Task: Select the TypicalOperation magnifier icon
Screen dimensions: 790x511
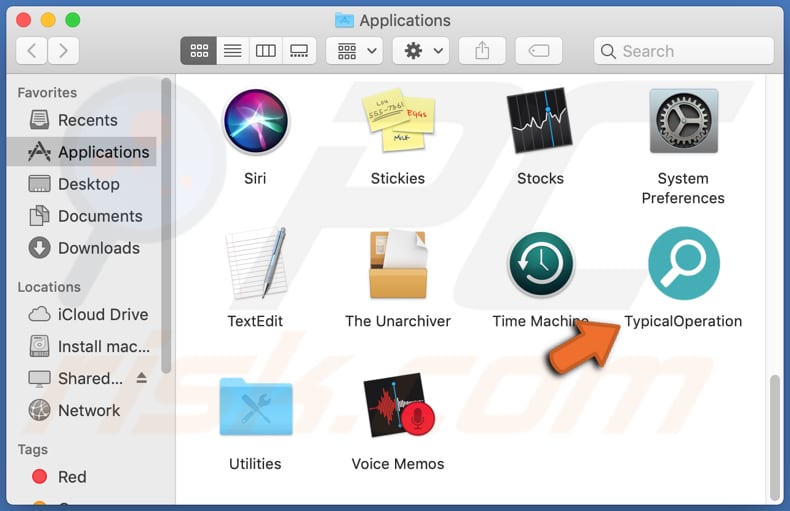Action: tap(683, 264)
